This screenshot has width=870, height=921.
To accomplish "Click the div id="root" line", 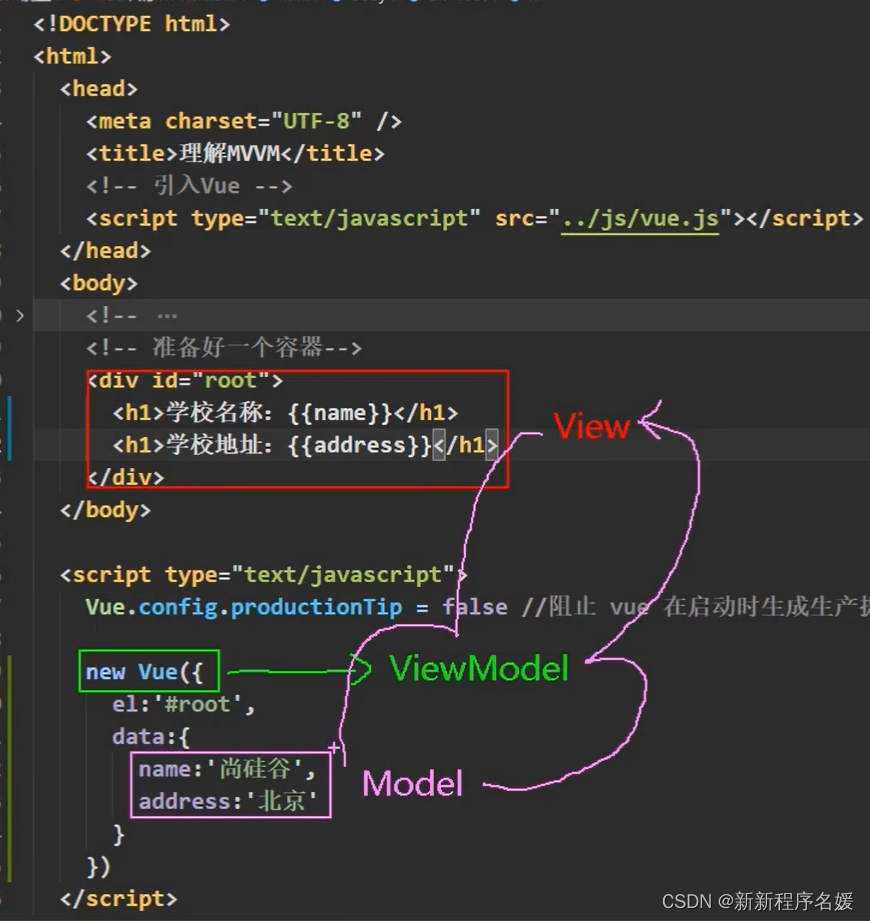I will pos(185,381).
